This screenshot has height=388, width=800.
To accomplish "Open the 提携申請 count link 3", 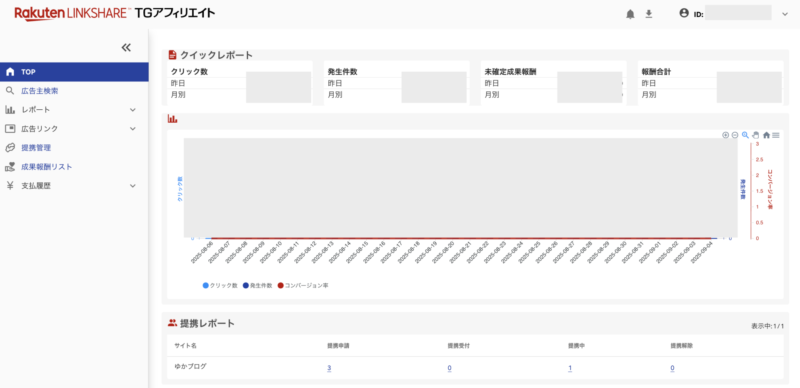I will click(329, 368).
